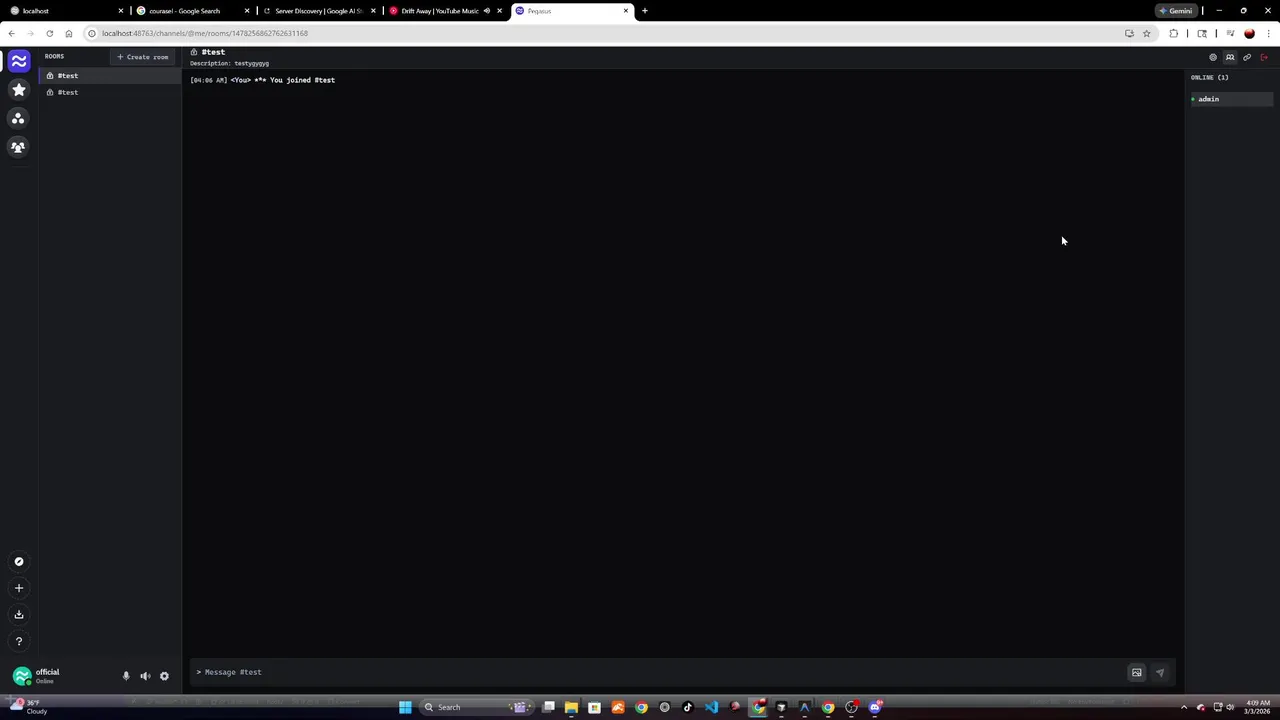Focus the Message #test input field
Viewport: 1280px width, 720px height.
click(x=660, y=672)
